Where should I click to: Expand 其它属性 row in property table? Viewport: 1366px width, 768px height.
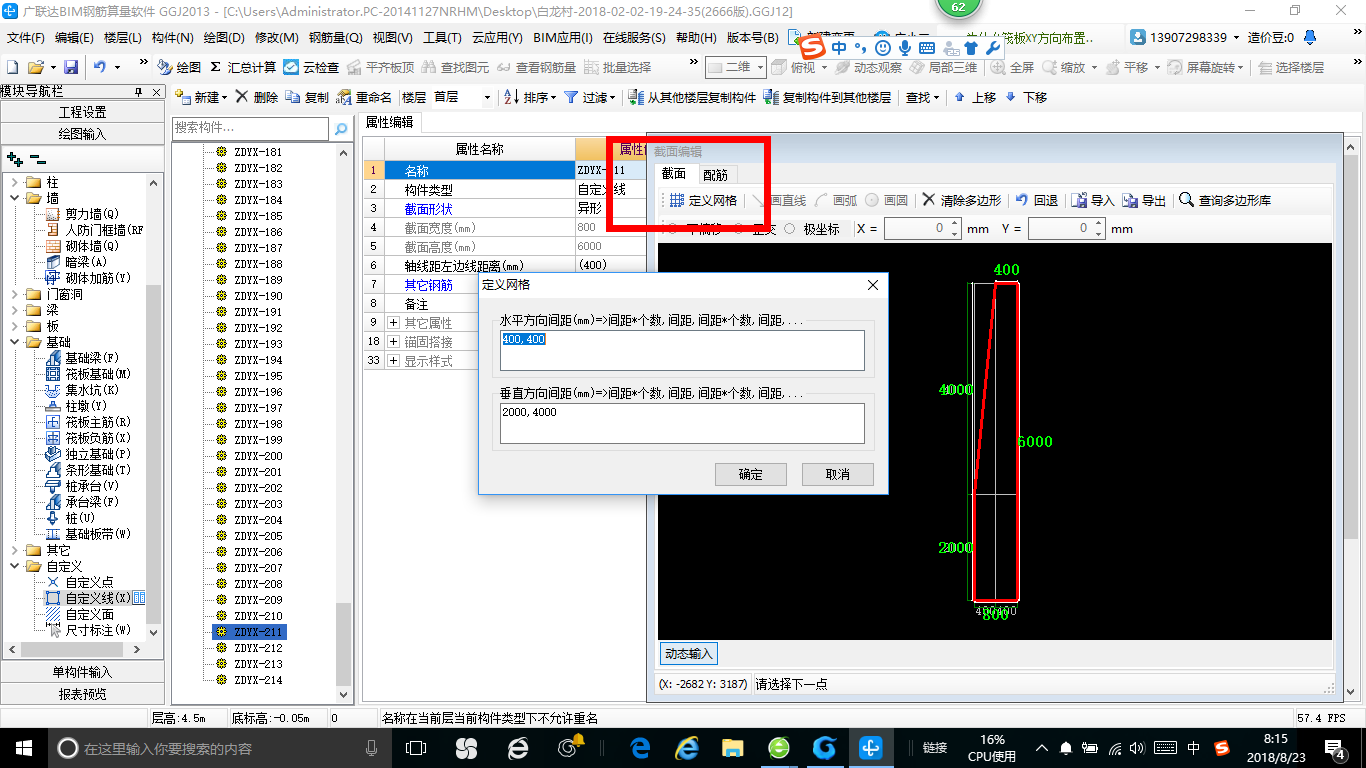pos(394,323)
